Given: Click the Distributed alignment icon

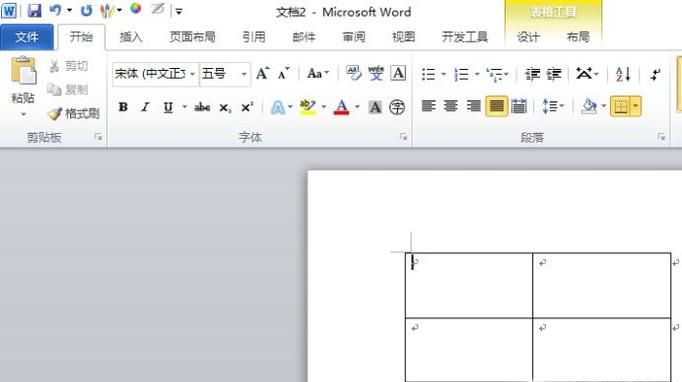Looking at the screenshot, I should pos(519,106).
